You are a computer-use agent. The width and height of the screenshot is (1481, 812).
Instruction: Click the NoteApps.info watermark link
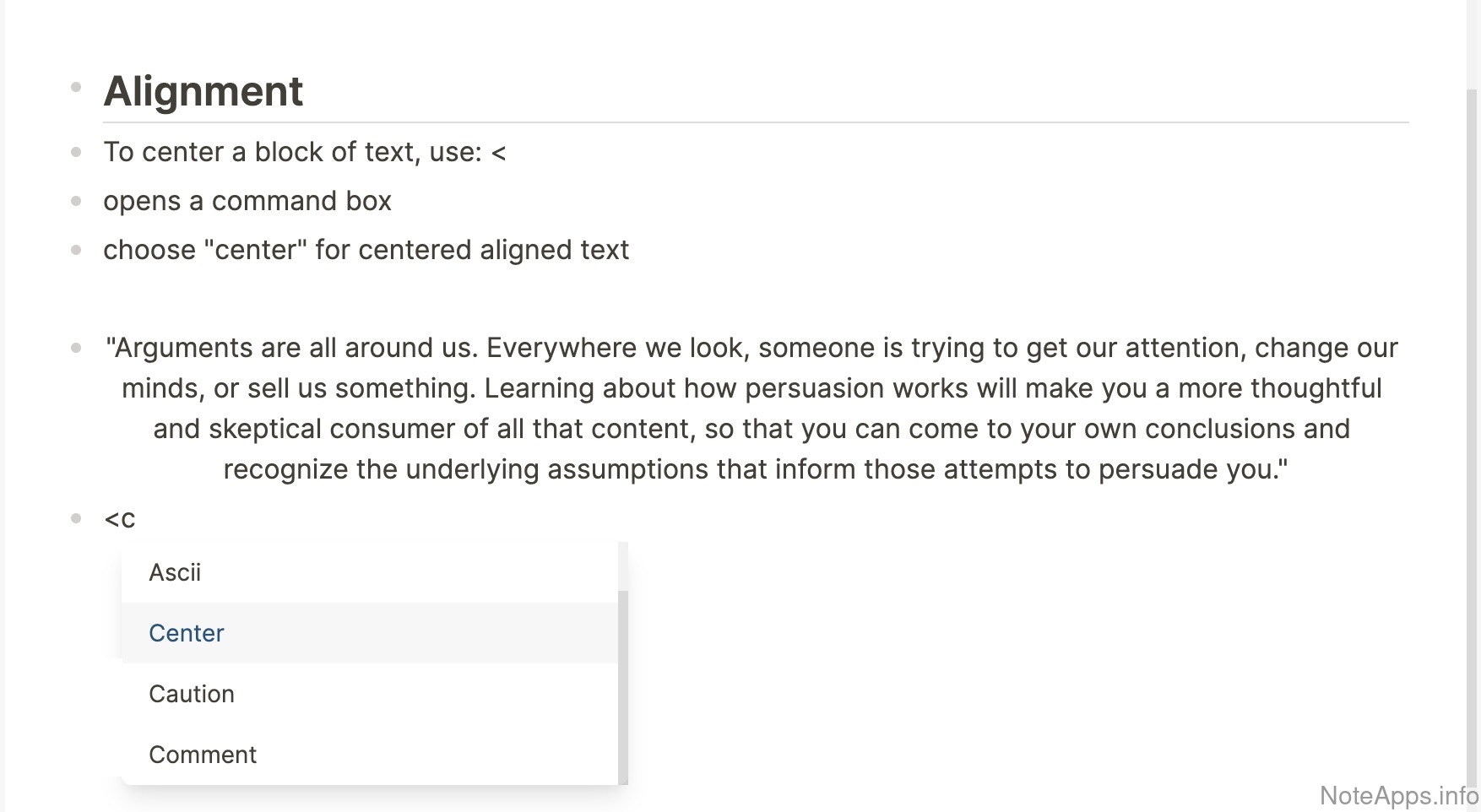pyautogui.click(x=1398, y=795)
